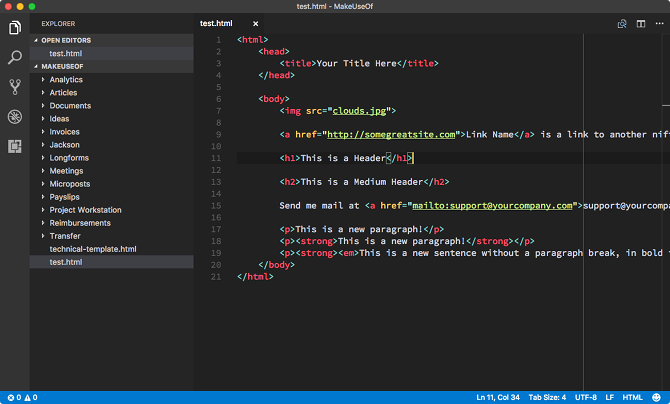The image size is (670, 404).
Task: Click the errors and warnings status indicator
Action: [21, 397]
